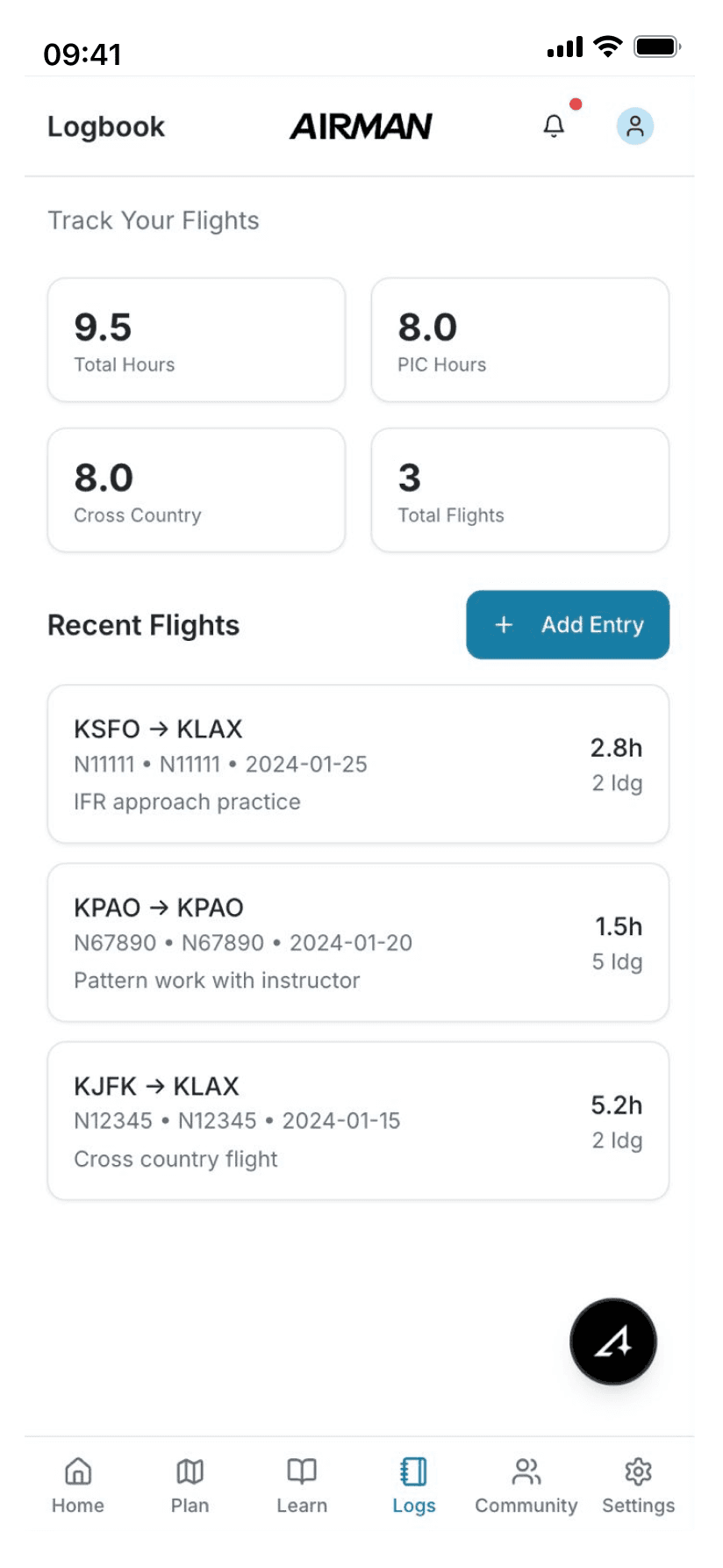Select the Total Flights card

(520, 490)
